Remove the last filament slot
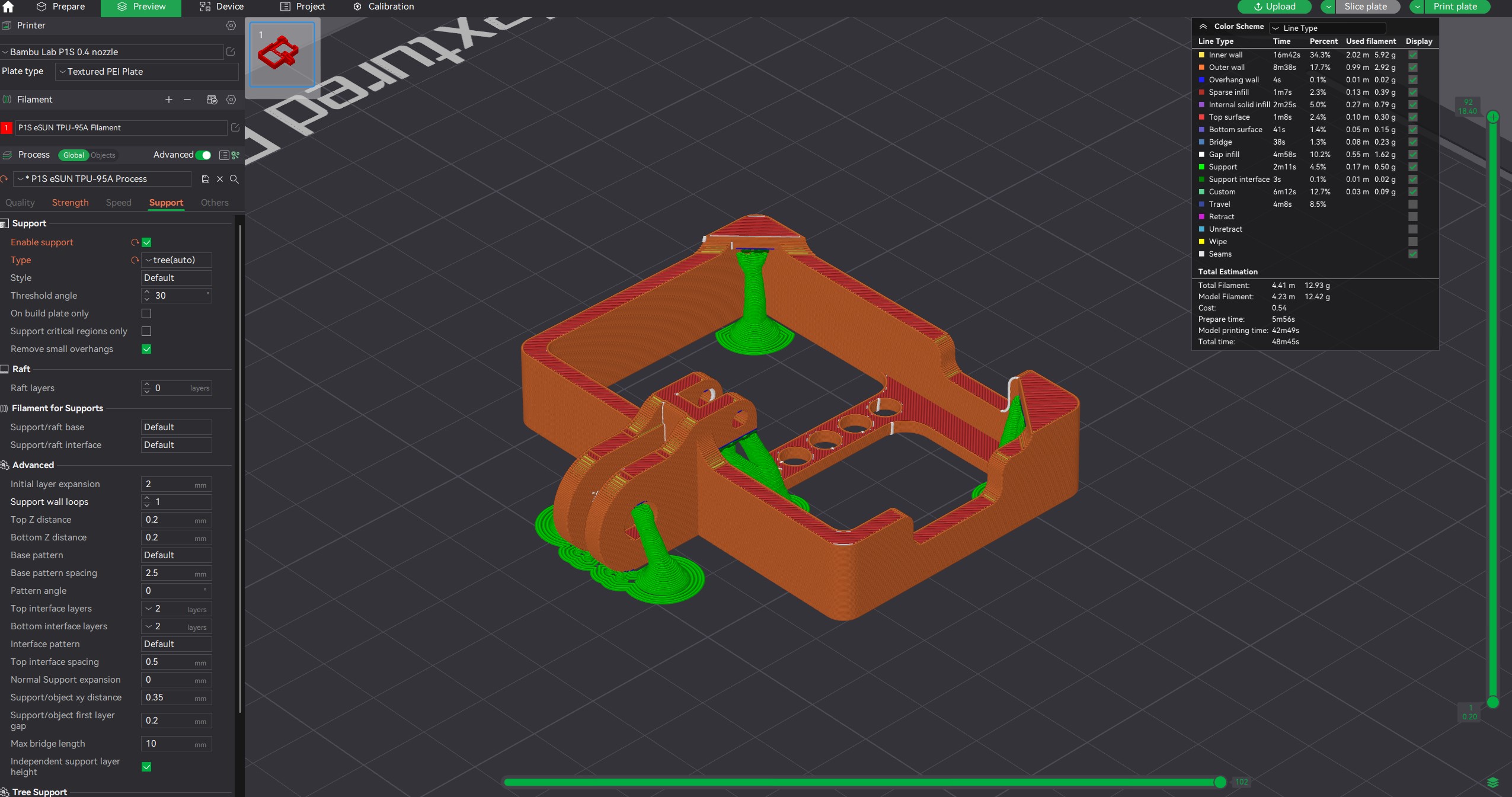Screen dimensions: 1512x797 [x=187, y=100]
